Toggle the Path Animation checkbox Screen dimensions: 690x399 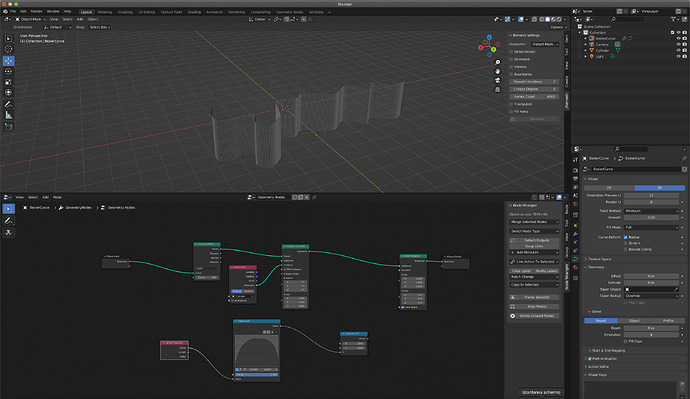point(590,359)
